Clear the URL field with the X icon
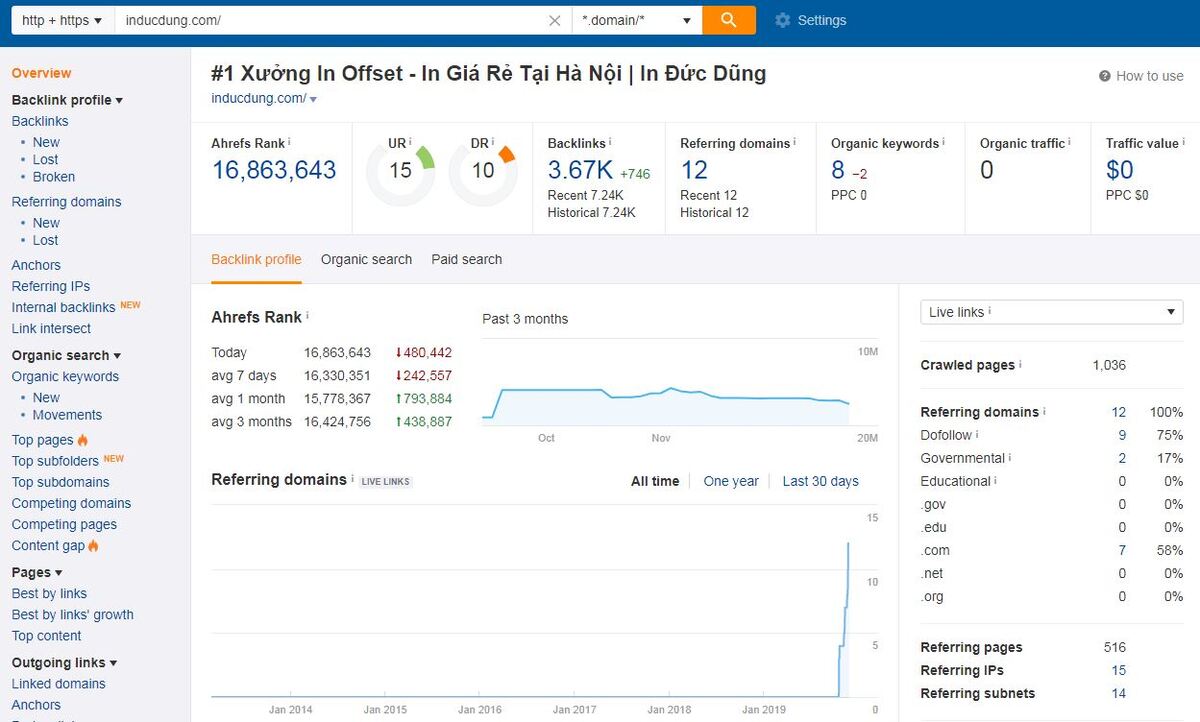This screenshot has width=1200, height=722. pyautogui.click(x=555, y=20)
